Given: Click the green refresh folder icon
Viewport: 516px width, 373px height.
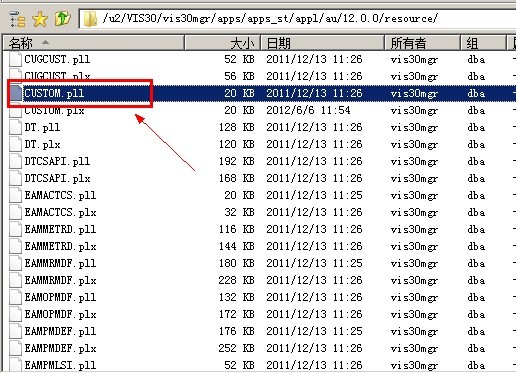Looking at the screenshot, I should pyautogui.click(x=63, y=18).
